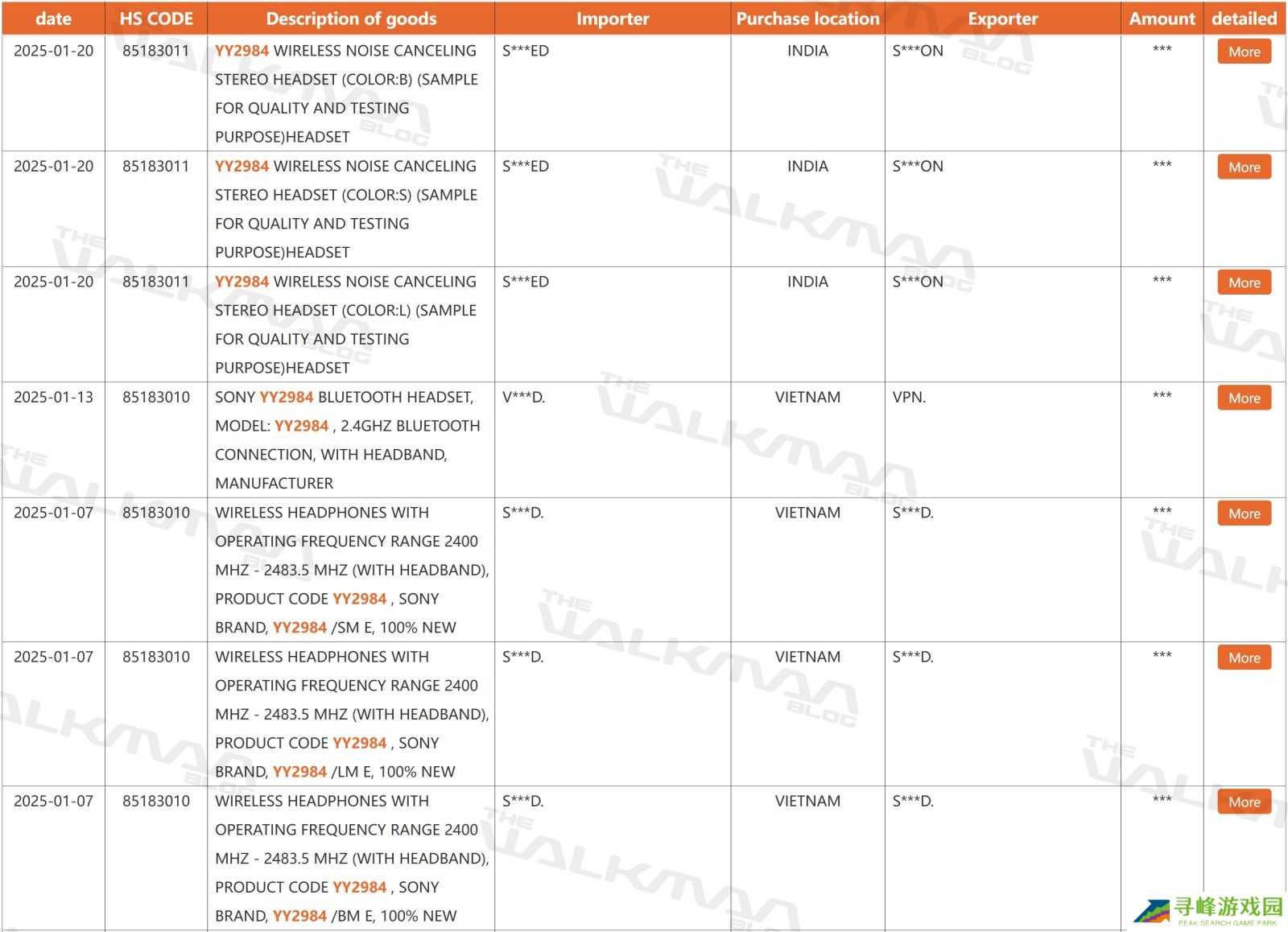The image size is (1288, 932).
Task: Click the date column header
Action: 53,19
